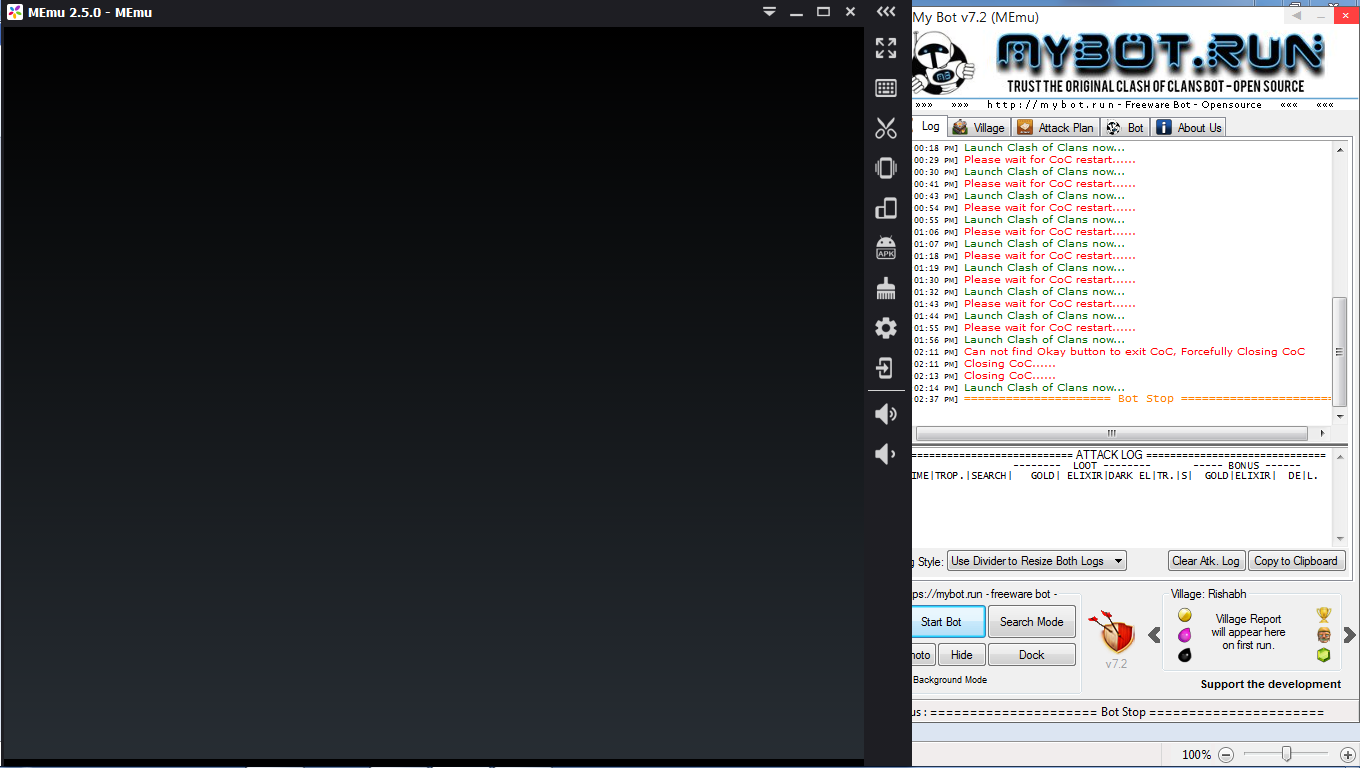Click the log horizontal scrollbar
This screenshot has height=768, width=1360.
(x=1111, y=434)
